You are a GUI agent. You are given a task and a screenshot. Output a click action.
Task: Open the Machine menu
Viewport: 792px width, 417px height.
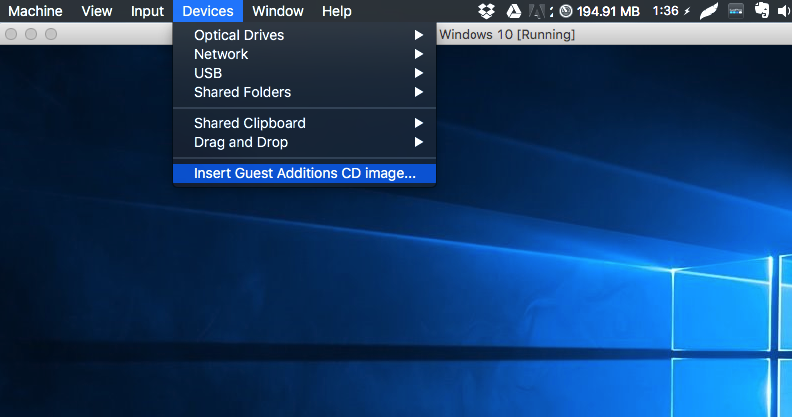(35, 11)
